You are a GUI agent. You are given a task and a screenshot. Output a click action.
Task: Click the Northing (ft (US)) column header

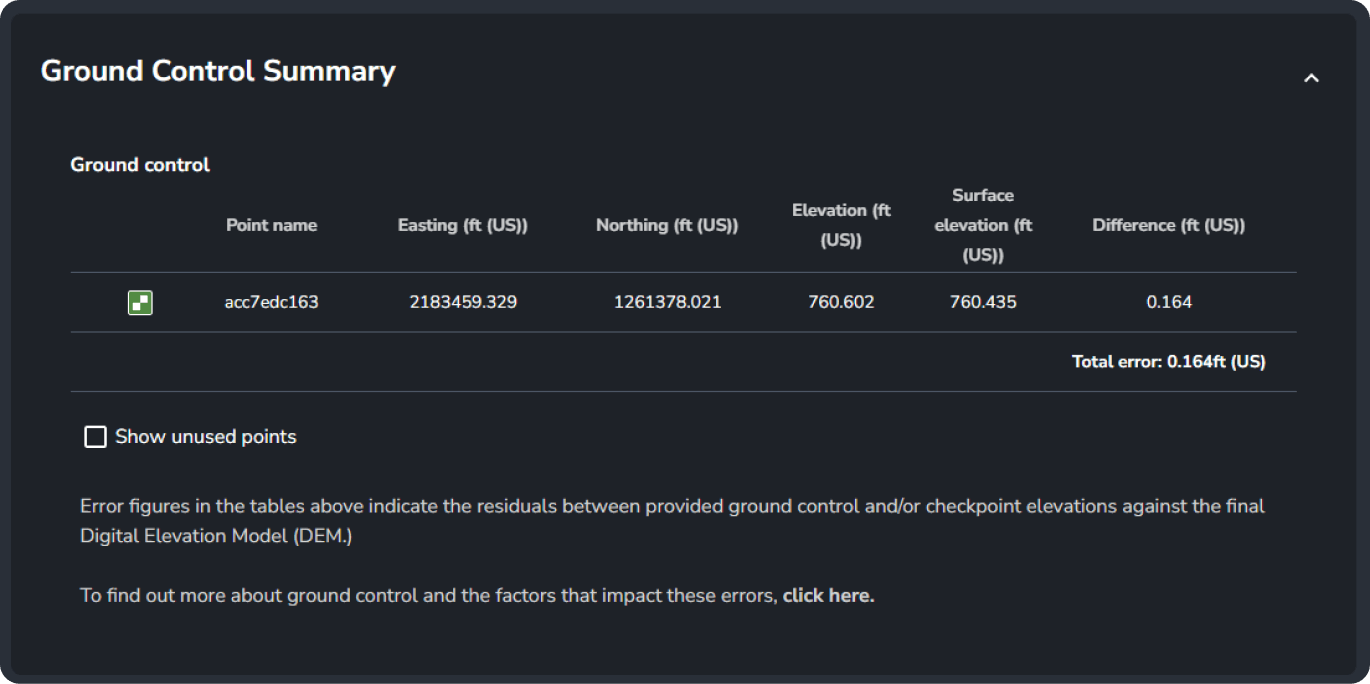pos(667,225)
